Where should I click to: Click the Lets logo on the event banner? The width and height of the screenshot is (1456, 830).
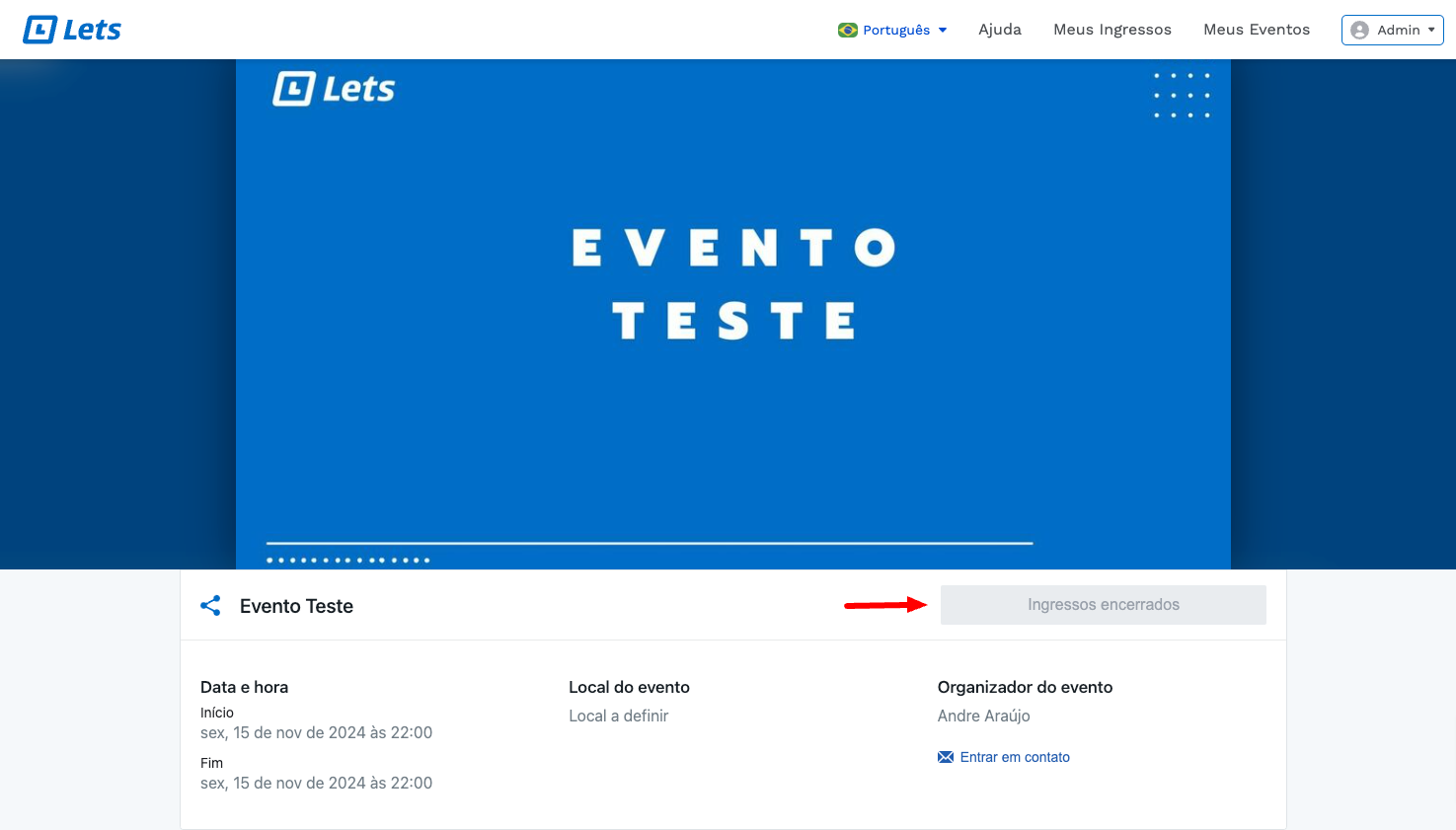334,89
